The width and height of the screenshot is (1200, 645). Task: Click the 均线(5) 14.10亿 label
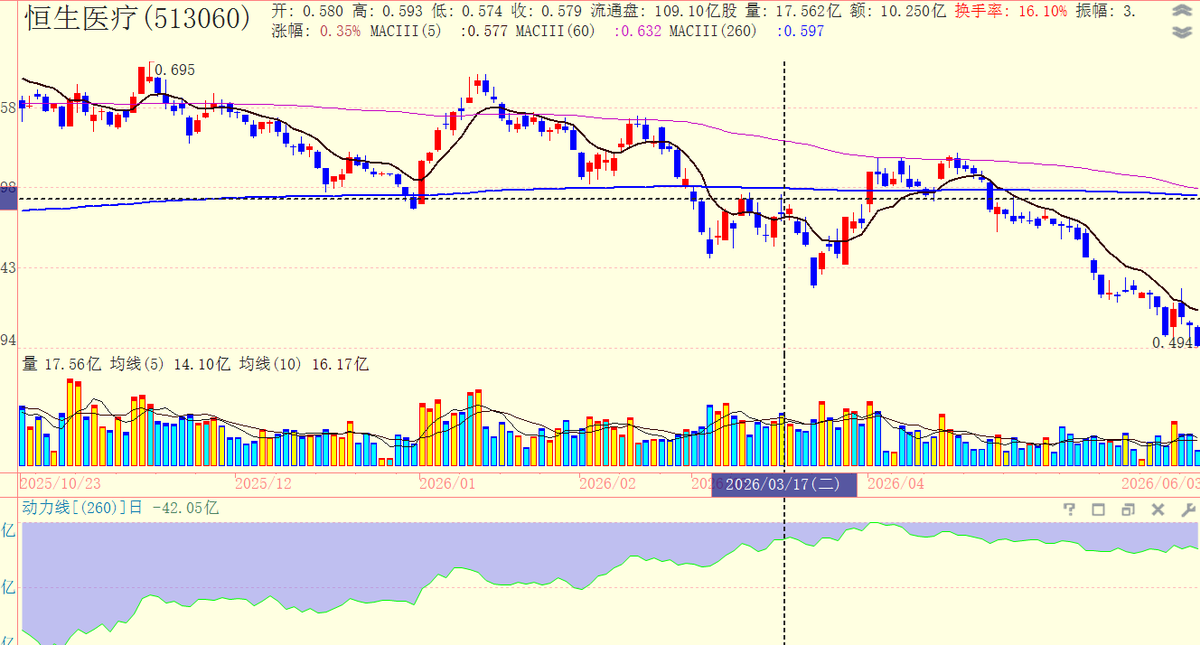tap(170, 365)
